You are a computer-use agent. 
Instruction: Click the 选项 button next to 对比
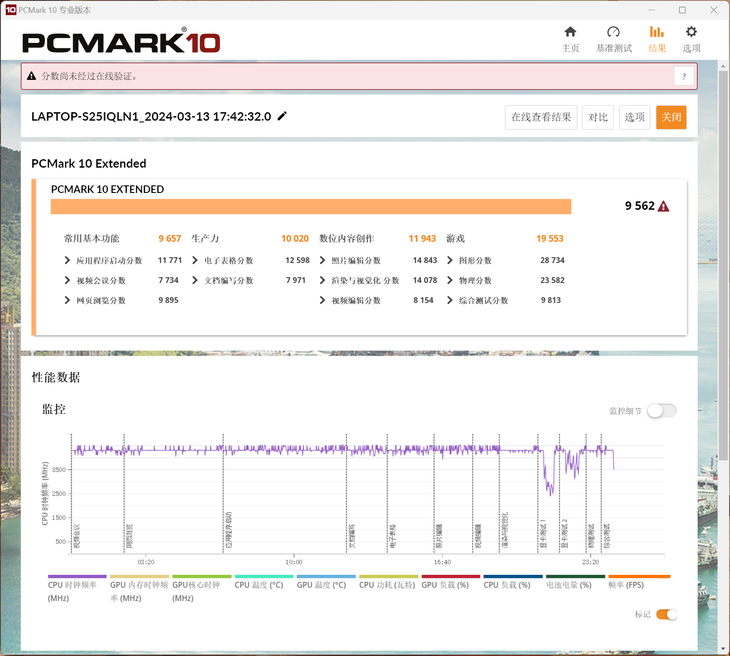pos(635,117)
